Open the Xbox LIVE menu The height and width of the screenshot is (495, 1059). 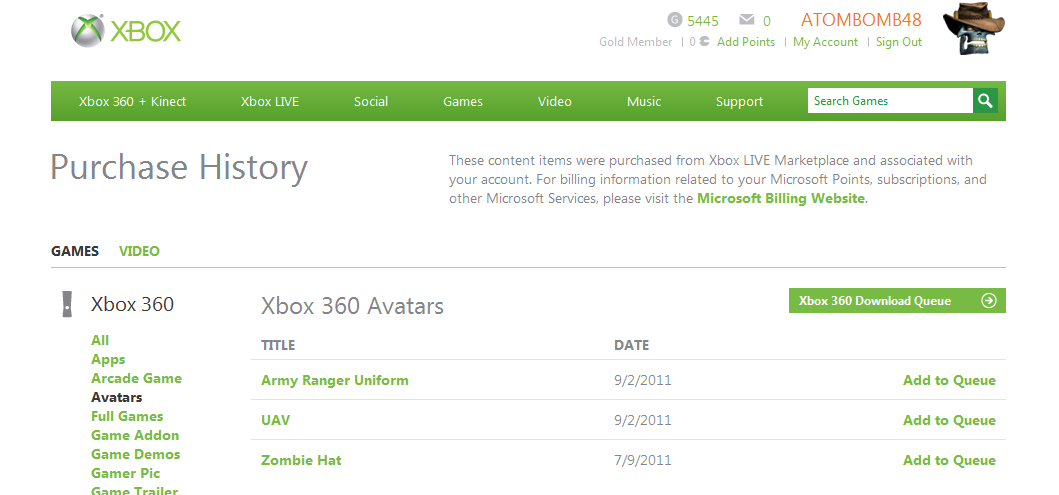[x=269, y=101]
